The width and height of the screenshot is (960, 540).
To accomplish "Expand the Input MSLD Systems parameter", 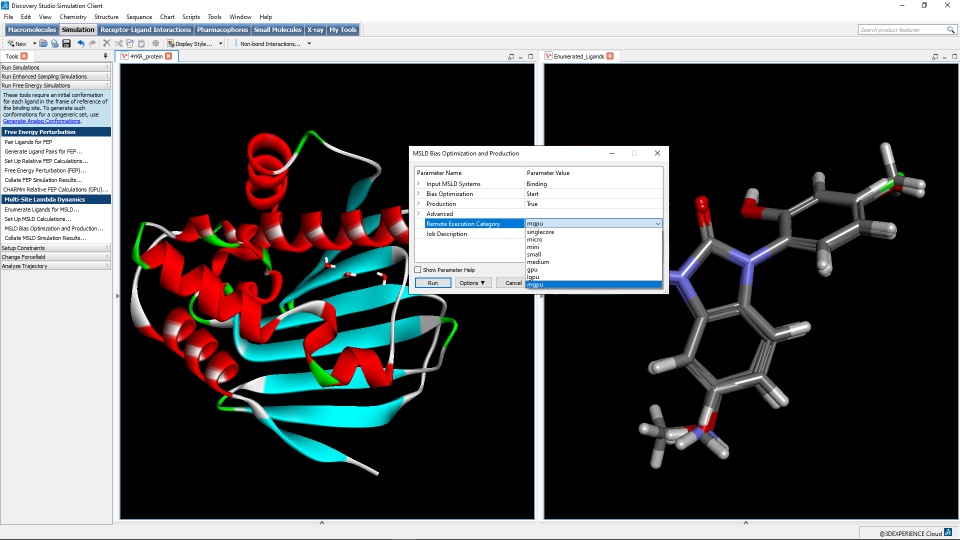I will [419, 184].
